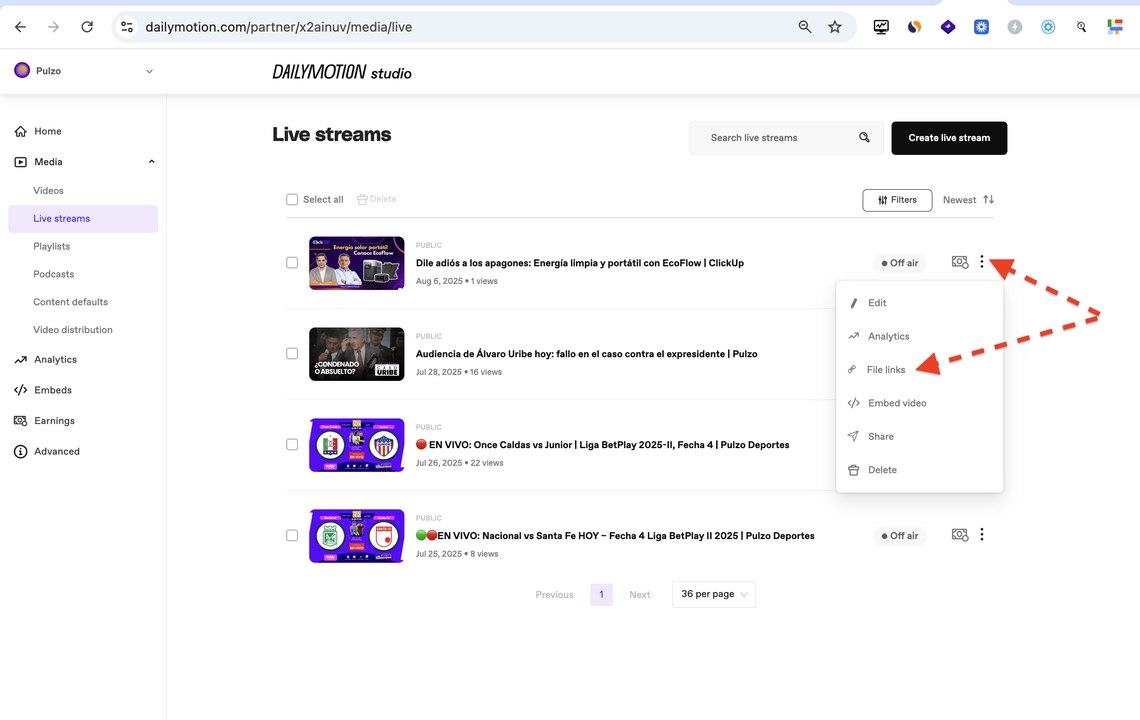Click the Off air status on EcoFlow stream
The image size is (1140, 720).
coord(900,263)
